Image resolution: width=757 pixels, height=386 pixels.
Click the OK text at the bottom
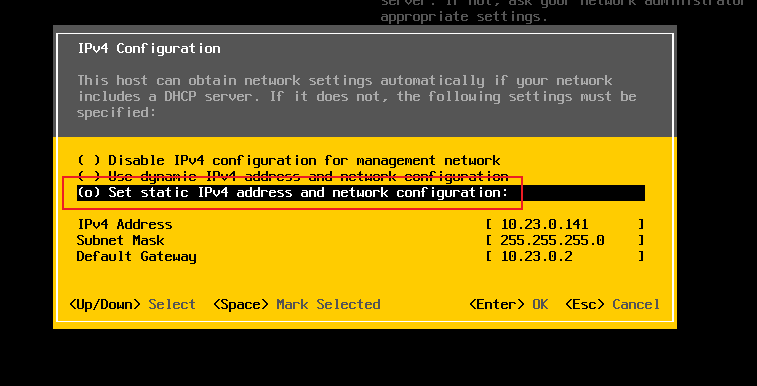[540, 304]
